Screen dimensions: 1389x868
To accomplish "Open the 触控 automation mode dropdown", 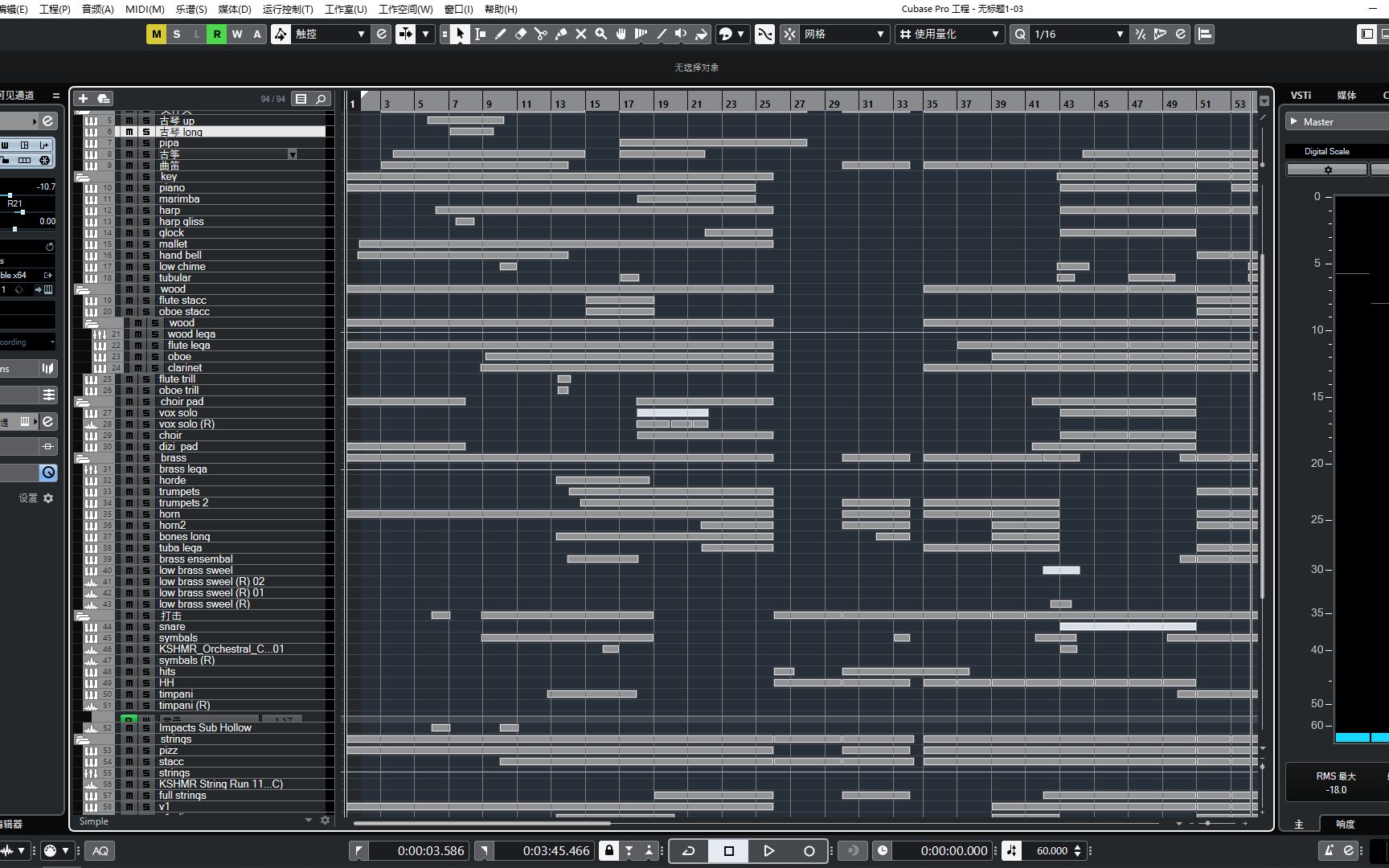I will click(330, 34).
